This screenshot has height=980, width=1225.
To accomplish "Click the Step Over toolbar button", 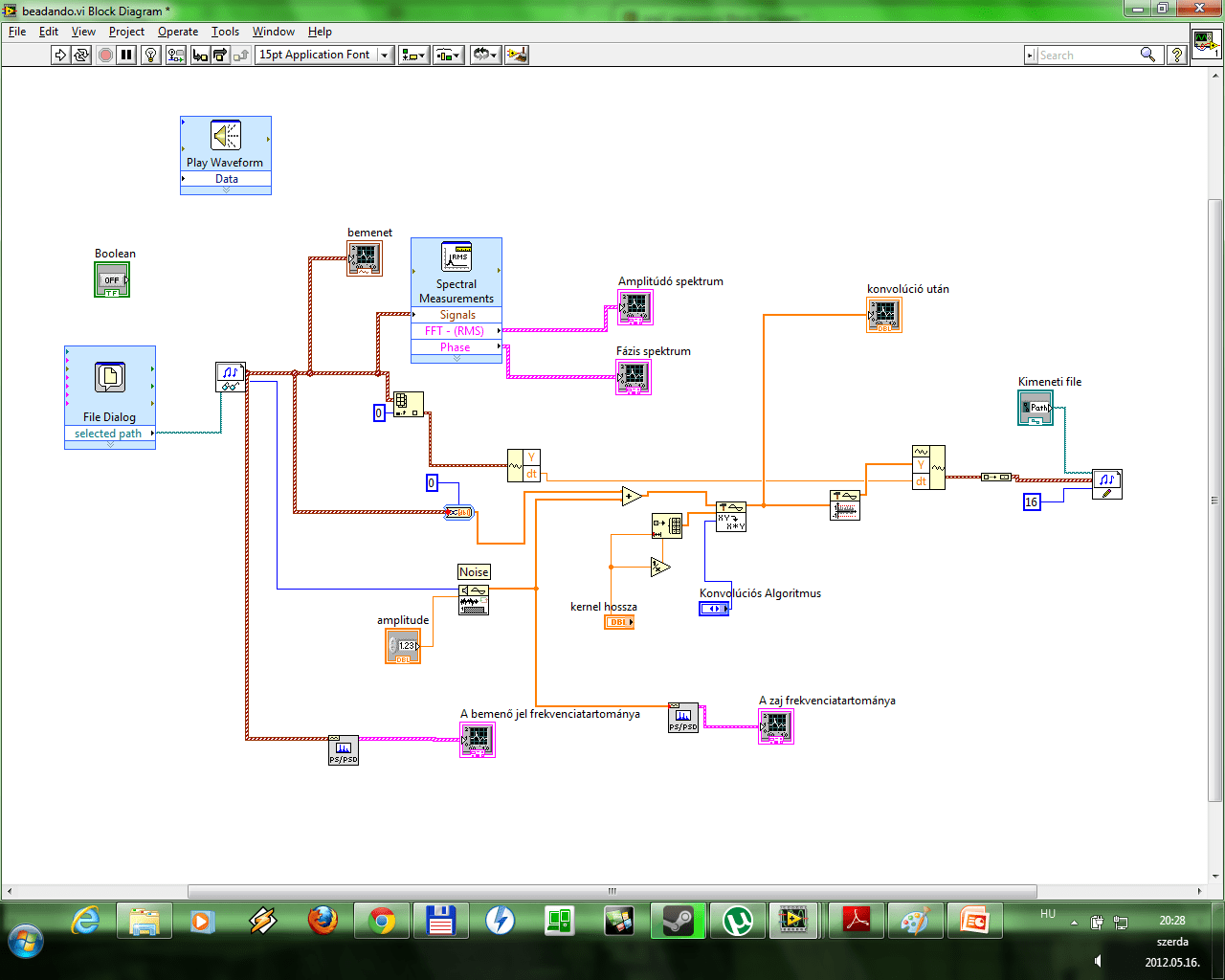I will (220, 55).
